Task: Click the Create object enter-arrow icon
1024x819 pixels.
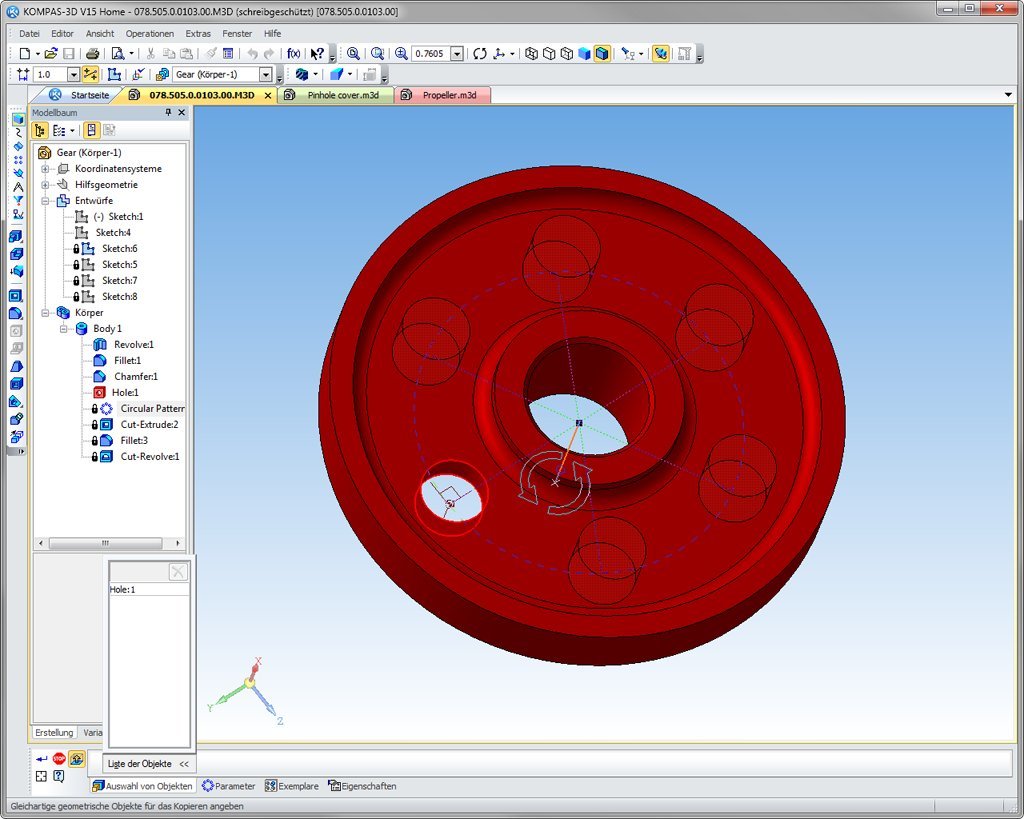Action: pos(42,759)
